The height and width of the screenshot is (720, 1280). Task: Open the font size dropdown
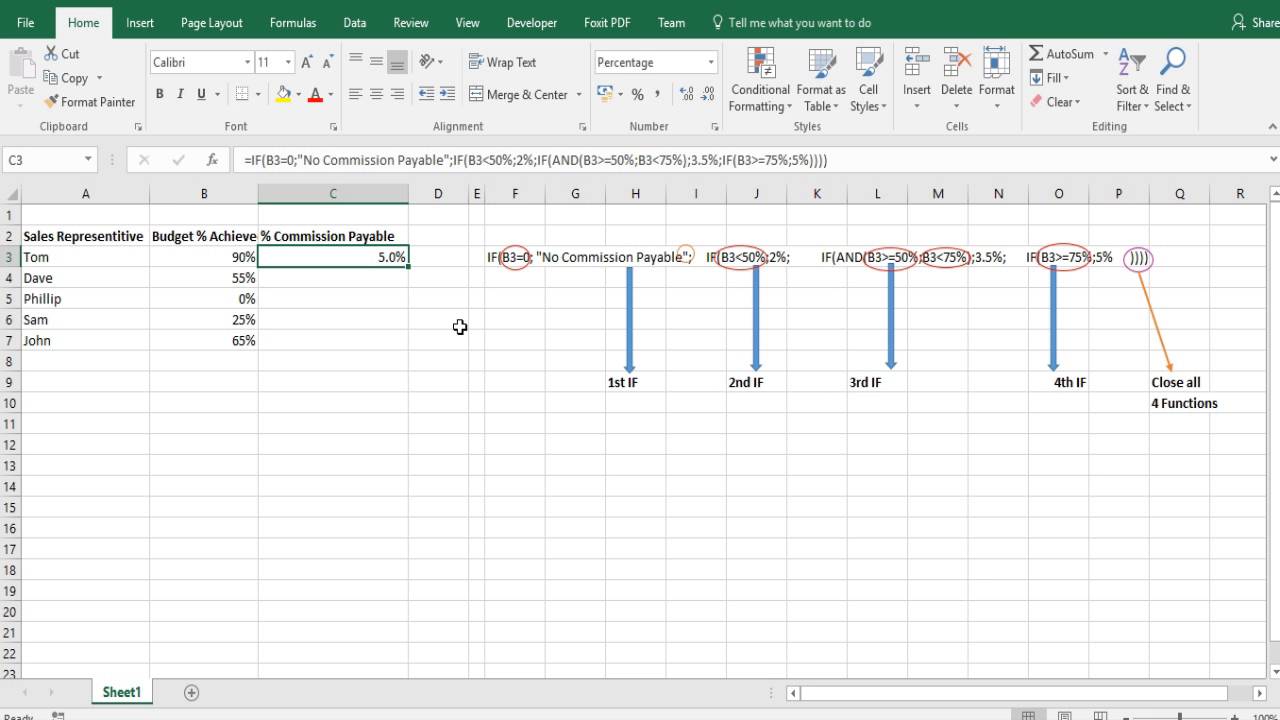pyautogui.click(x=288, y=62)
